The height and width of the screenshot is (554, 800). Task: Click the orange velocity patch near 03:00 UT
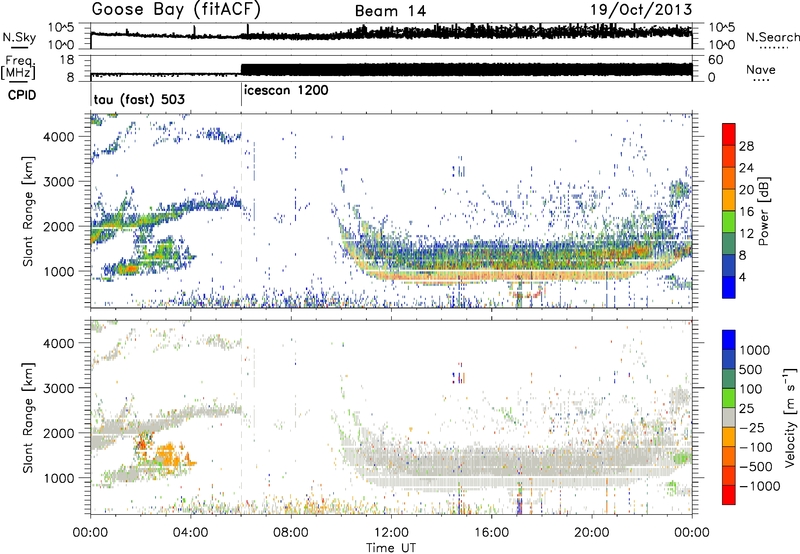(x=168, y=455)
